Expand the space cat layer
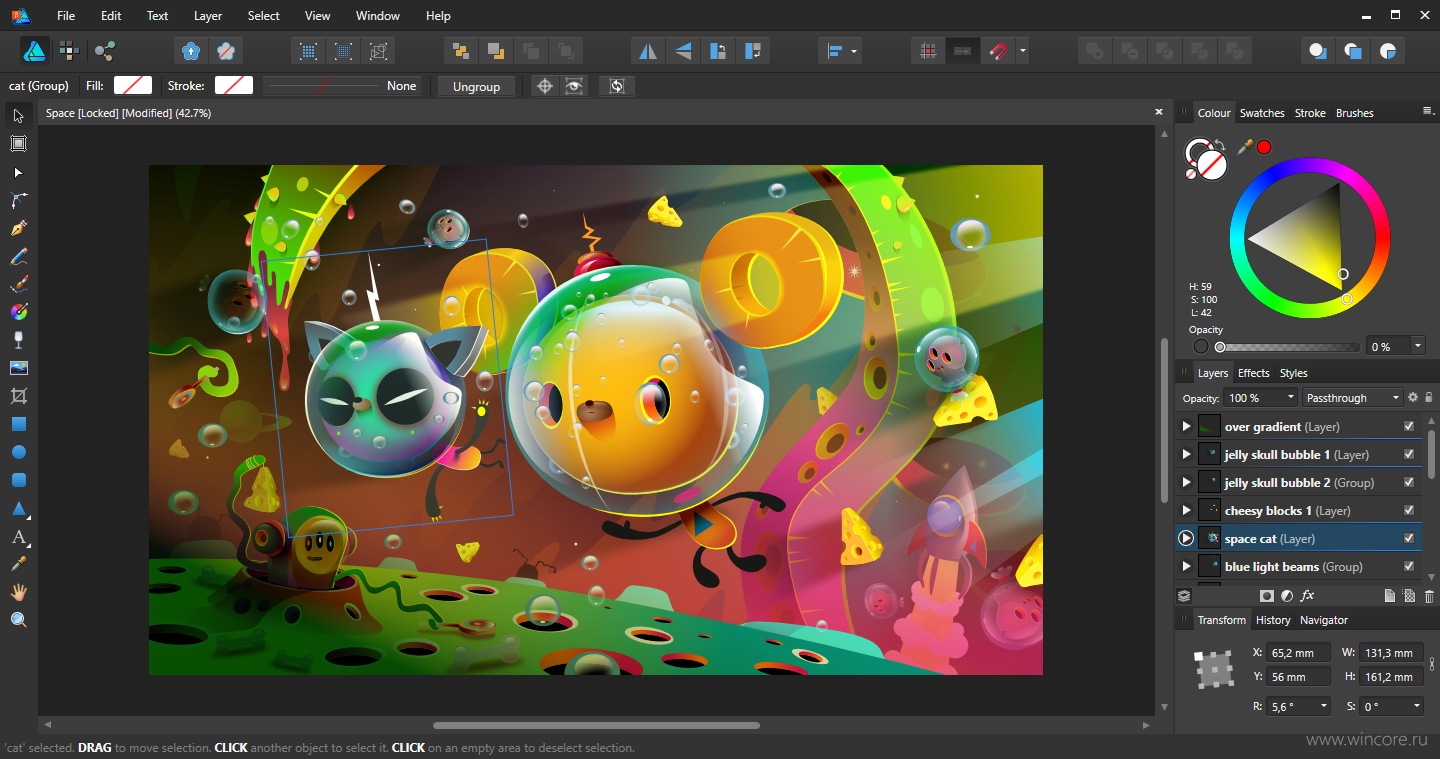The image size is (1440, 759). click(1186, 538)
